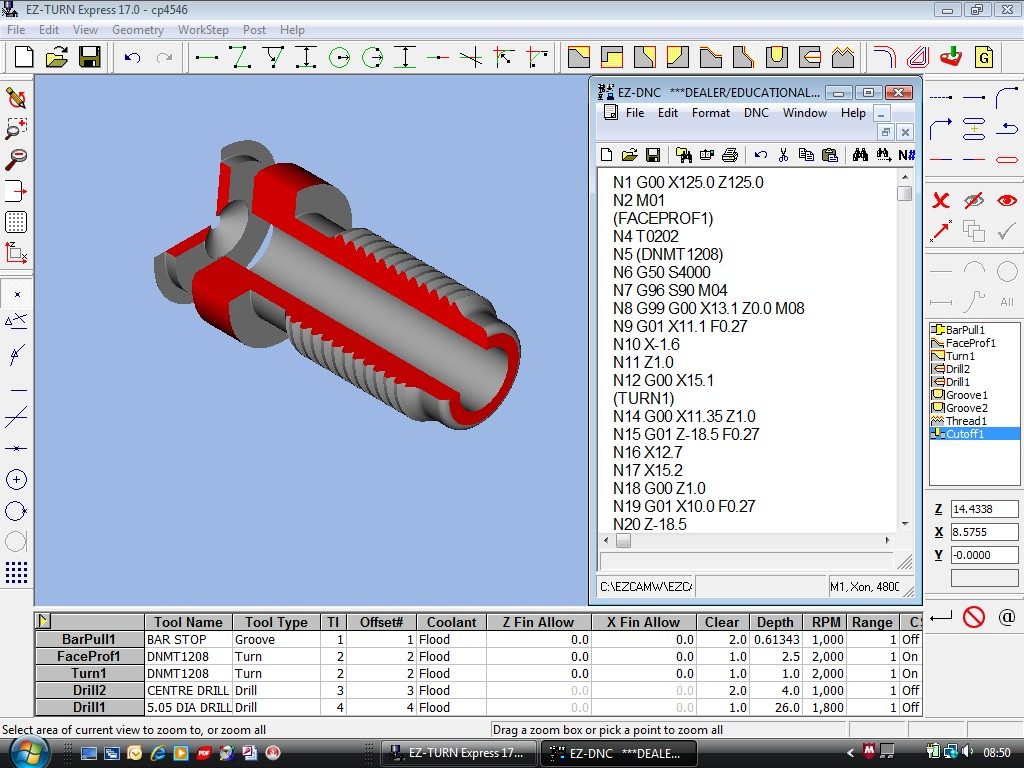Screen dimensions: 1024x768
Task: Click the N# renumber icon in EZ-DNC
Action: click(906, 155)
